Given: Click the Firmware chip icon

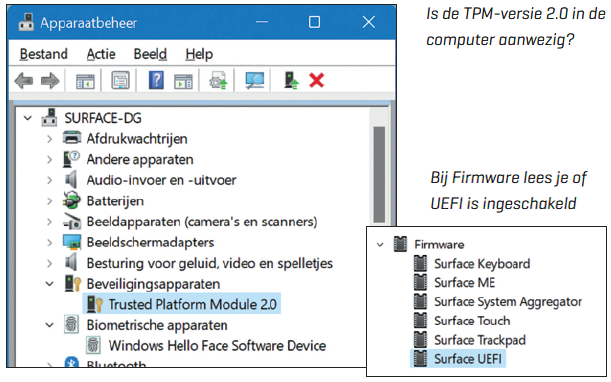Looking at the screenshot, I should (400, 244).
